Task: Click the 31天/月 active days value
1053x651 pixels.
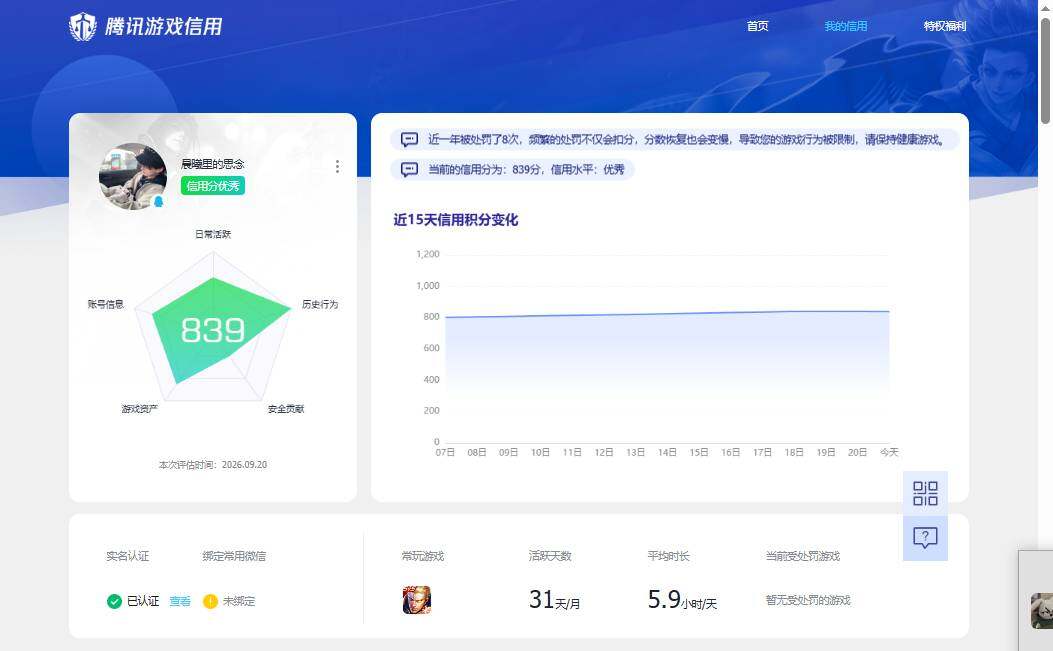Action: tap(554, 599)
